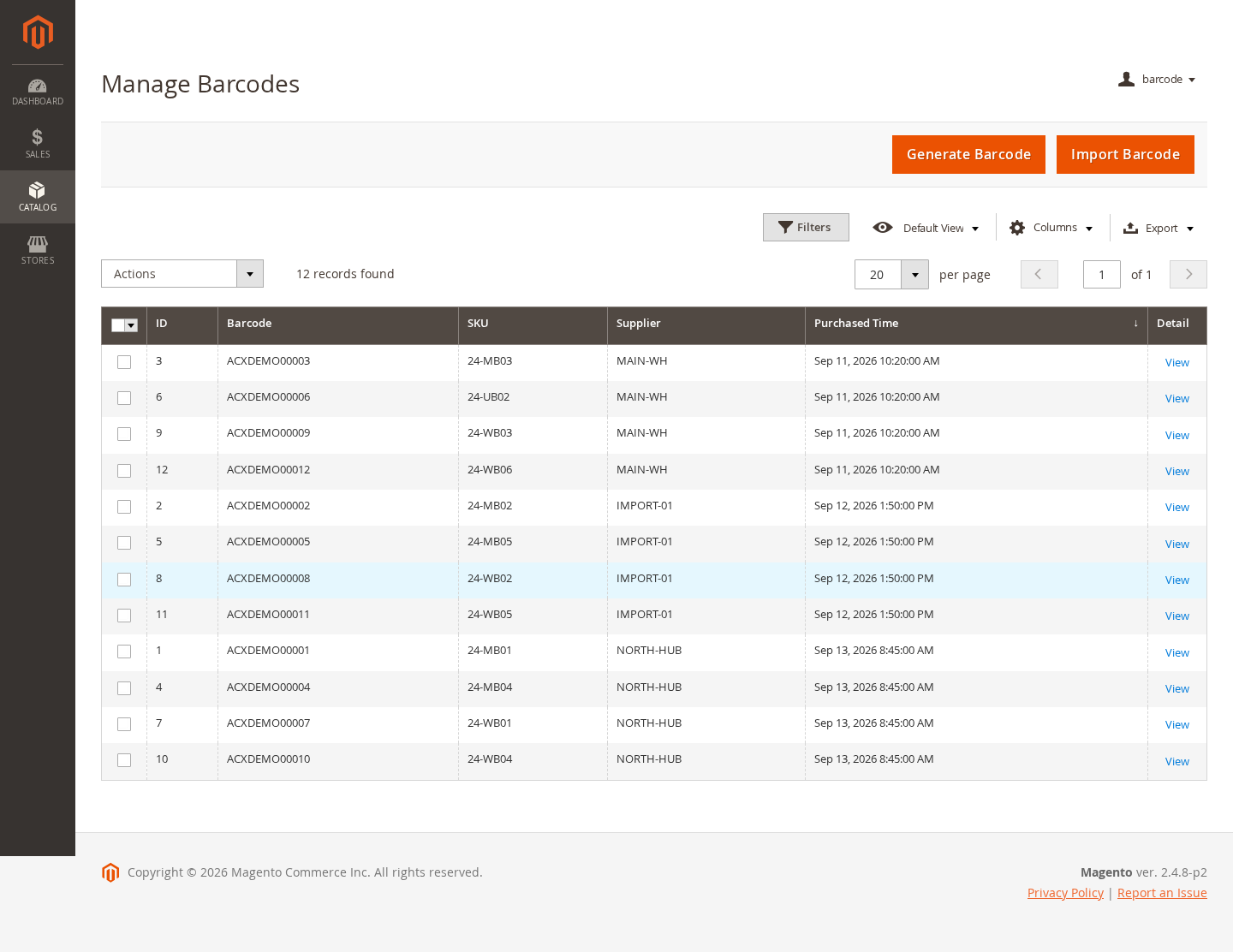Check the checkbox for barcode ACXDEMO00006

tap(124, 398)
